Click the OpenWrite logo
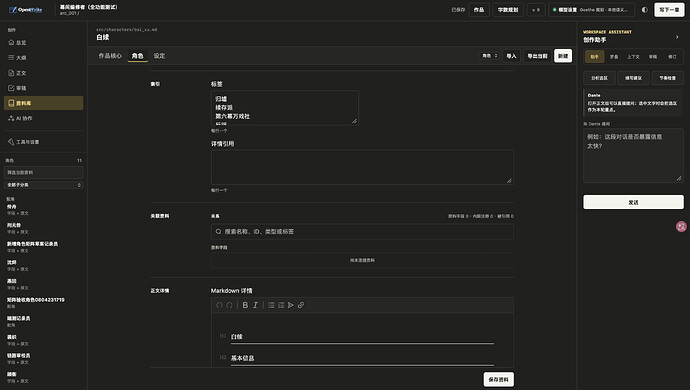Viewport: 690px width, 390px height. click(x=26, y=10)
